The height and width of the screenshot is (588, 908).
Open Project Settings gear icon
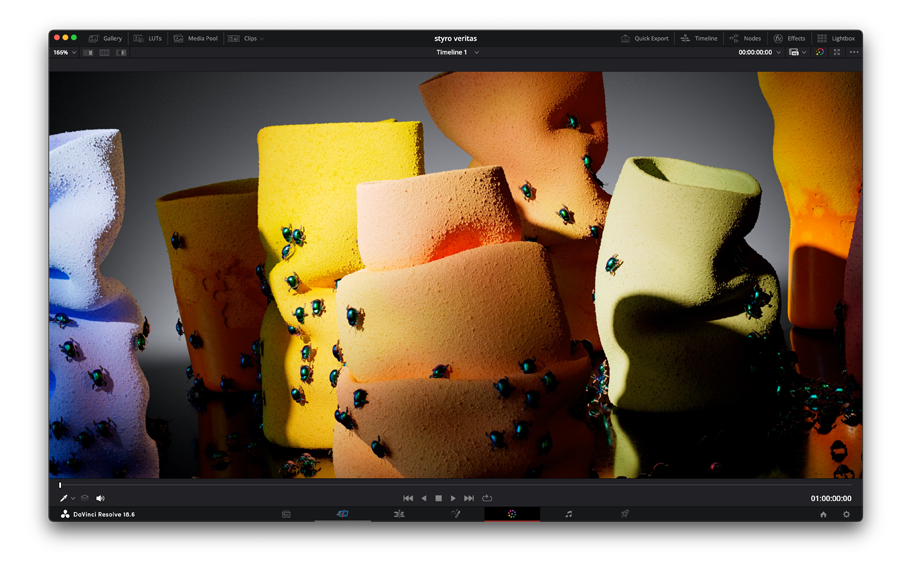tap(846, 514)
